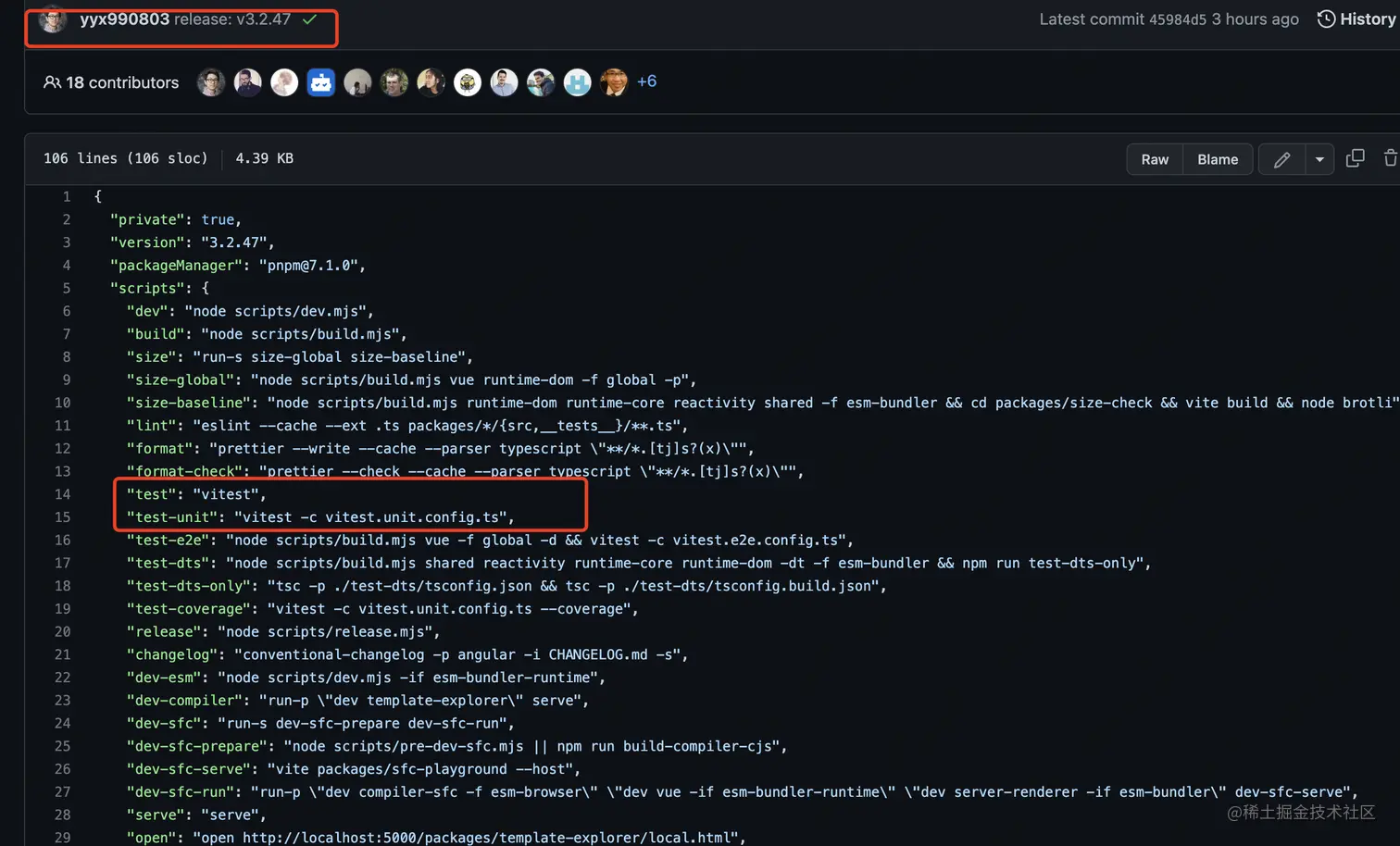Select line number 15
This screenshot has height=846, width=1400.
click(62, 517)
